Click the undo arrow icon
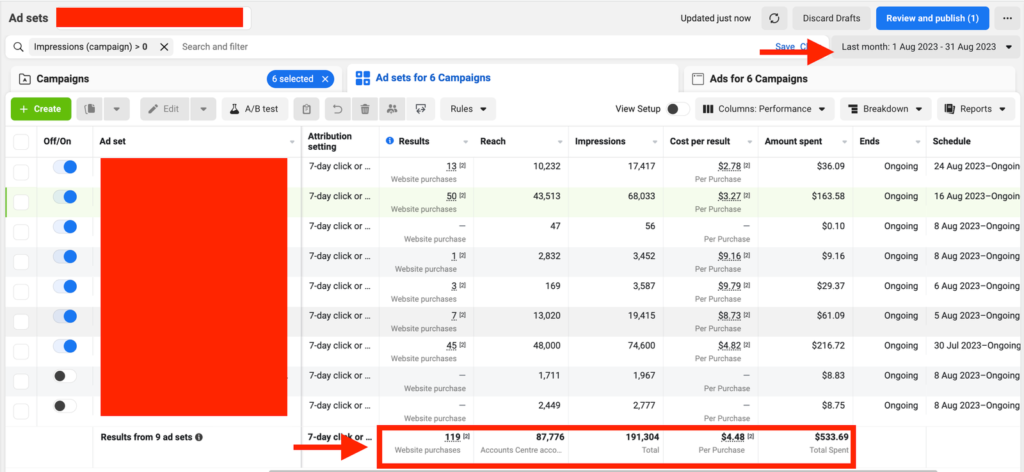Viewport: 1024px width, 472px height. [x=338, y=109]
